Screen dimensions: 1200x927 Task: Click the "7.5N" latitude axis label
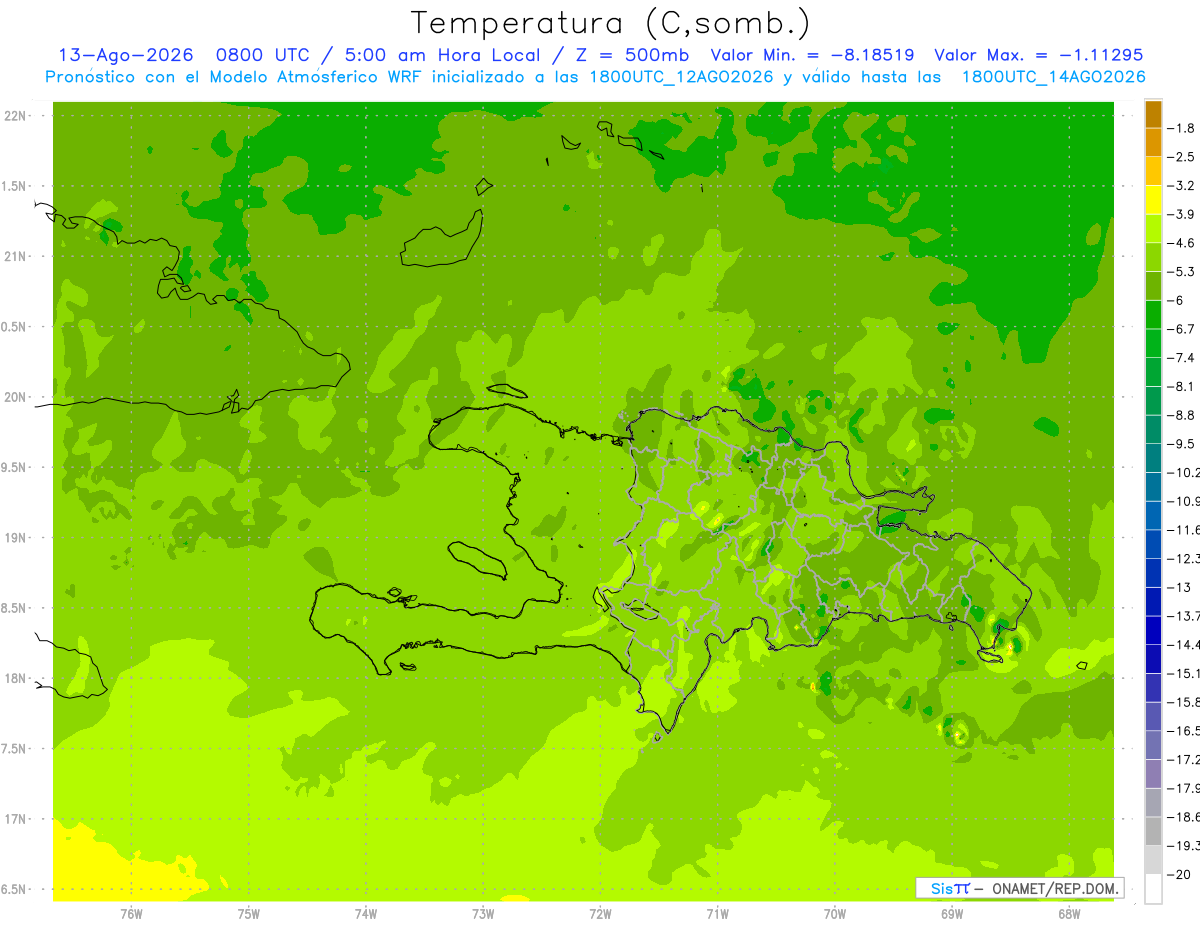[x=14, y=749]
